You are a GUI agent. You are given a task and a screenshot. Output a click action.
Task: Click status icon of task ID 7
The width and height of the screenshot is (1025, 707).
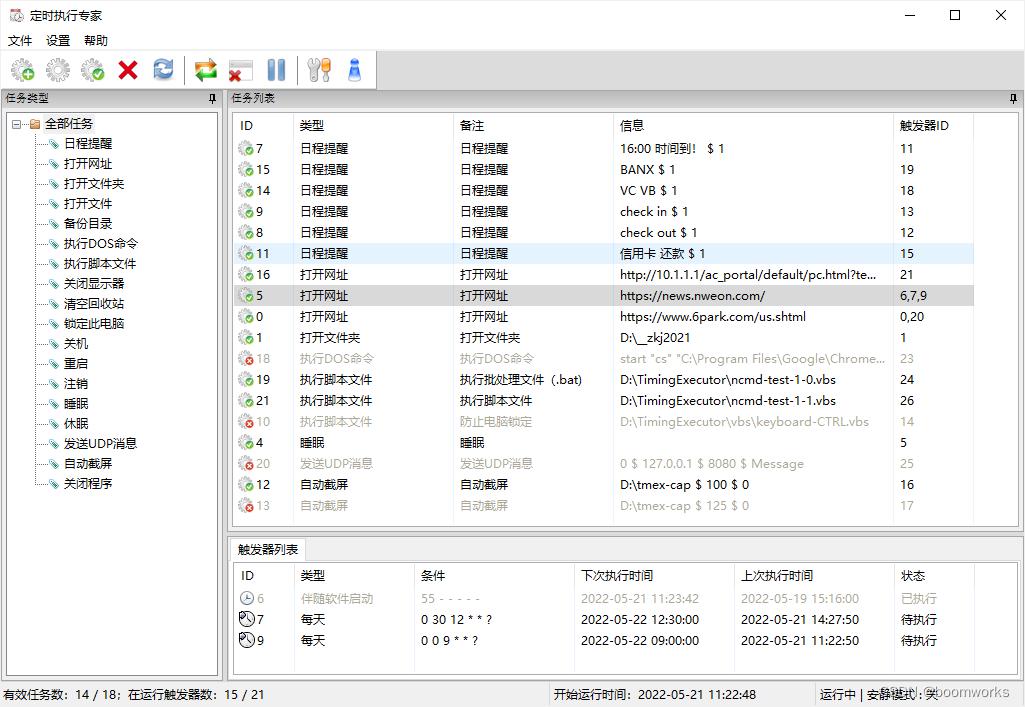(246, 149)
